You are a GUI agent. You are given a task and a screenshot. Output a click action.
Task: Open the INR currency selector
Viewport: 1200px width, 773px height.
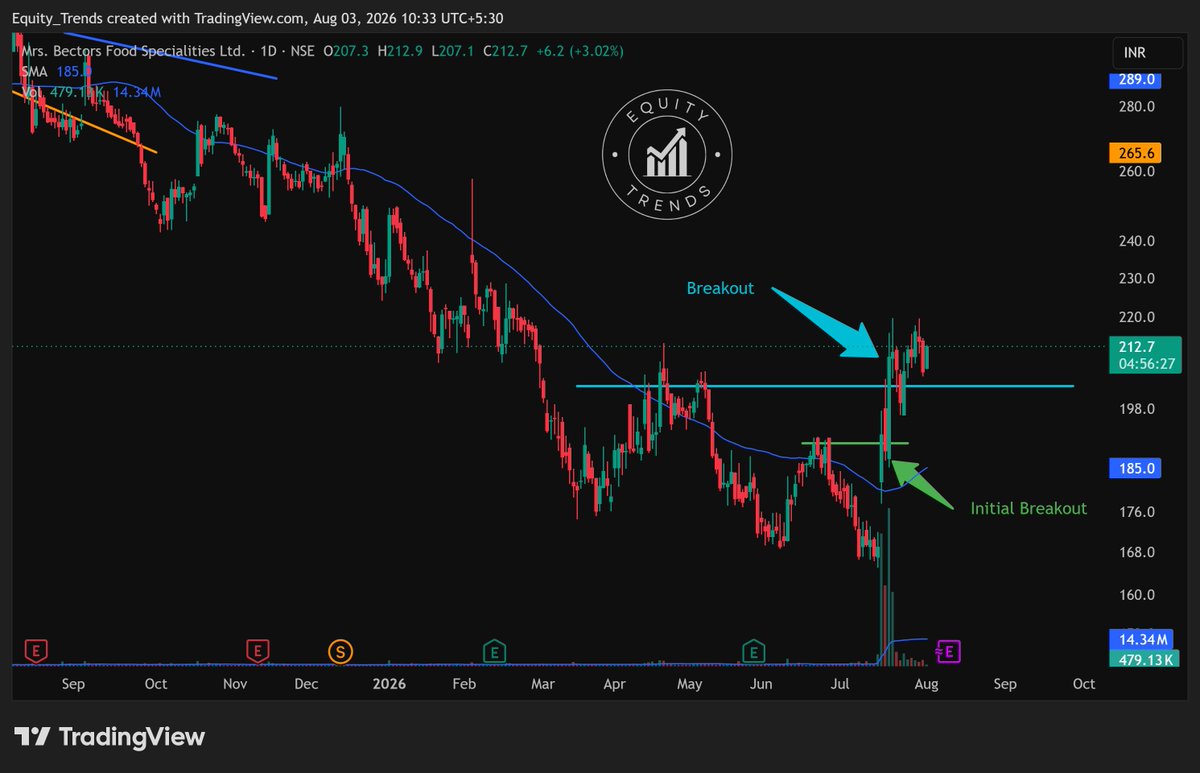[x=1147, y=52]
